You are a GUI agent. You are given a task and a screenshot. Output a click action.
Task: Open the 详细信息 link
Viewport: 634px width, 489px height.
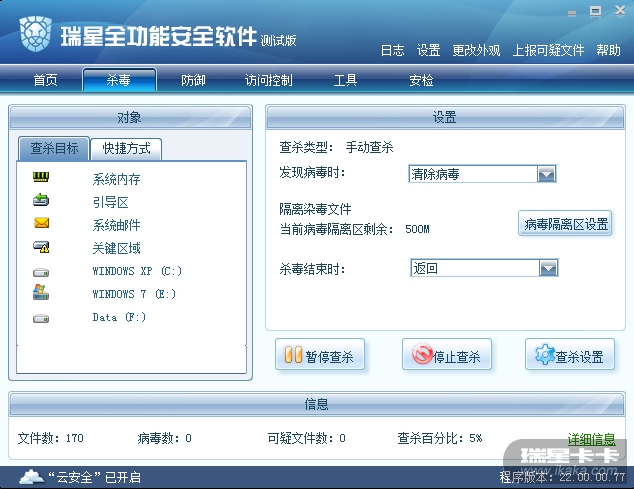592,439
